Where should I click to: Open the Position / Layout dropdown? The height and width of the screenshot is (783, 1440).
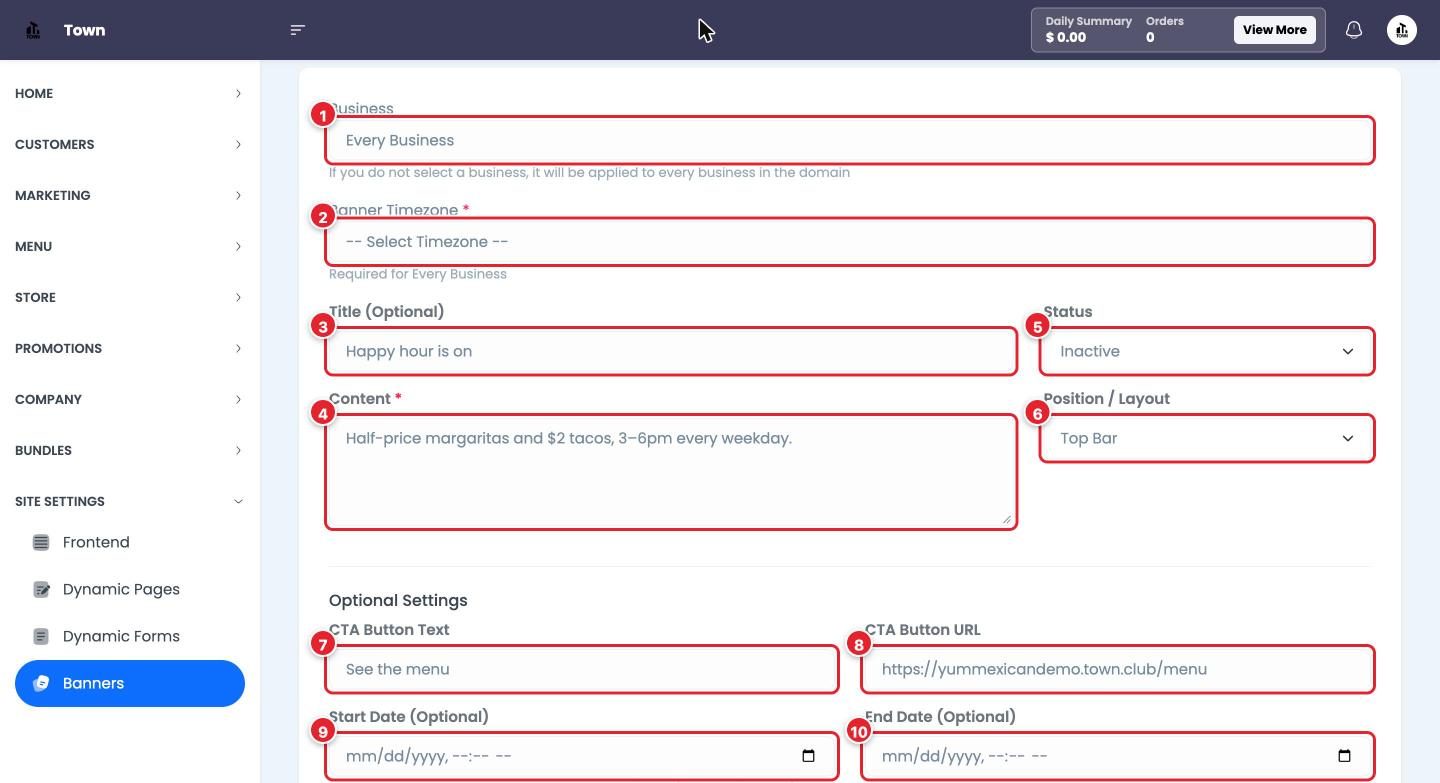(x=1207, y=438)
